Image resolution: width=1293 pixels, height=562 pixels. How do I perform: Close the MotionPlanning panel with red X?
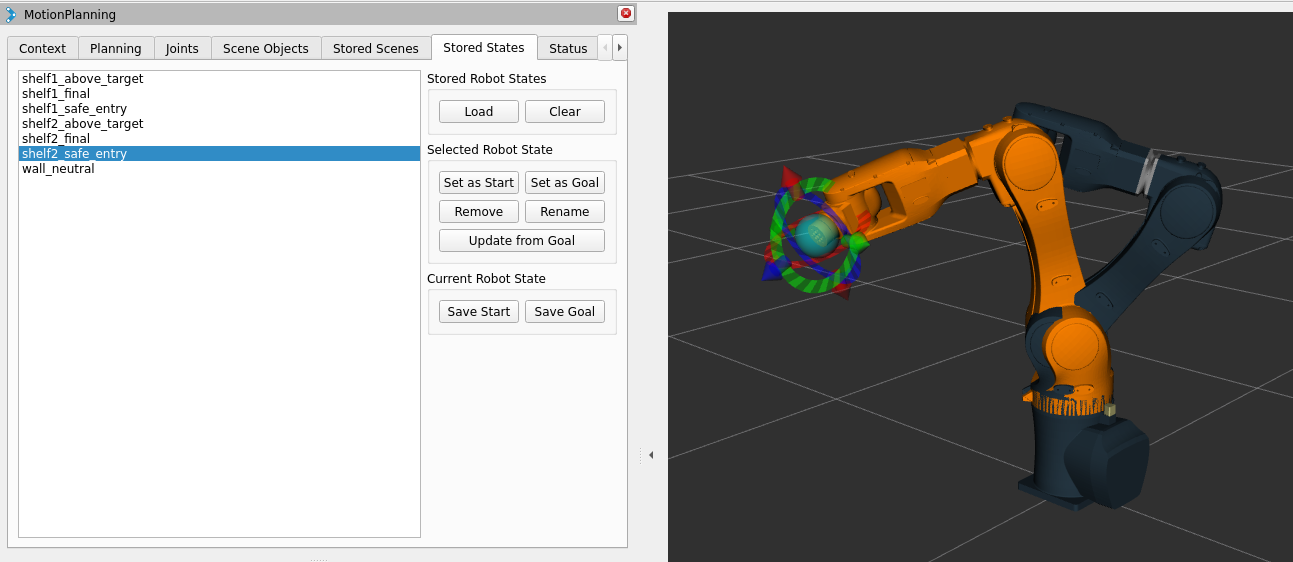click(626, 13)
